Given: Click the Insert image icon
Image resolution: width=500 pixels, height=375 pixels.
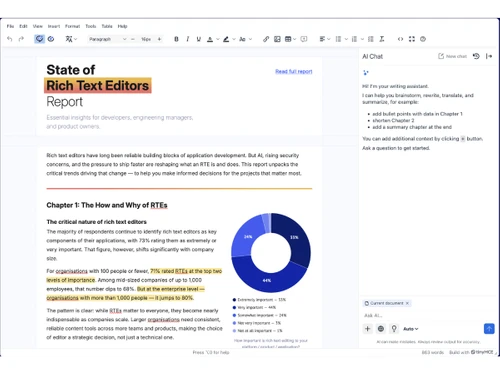Looking at the screenshot, I should coord(277,39).
